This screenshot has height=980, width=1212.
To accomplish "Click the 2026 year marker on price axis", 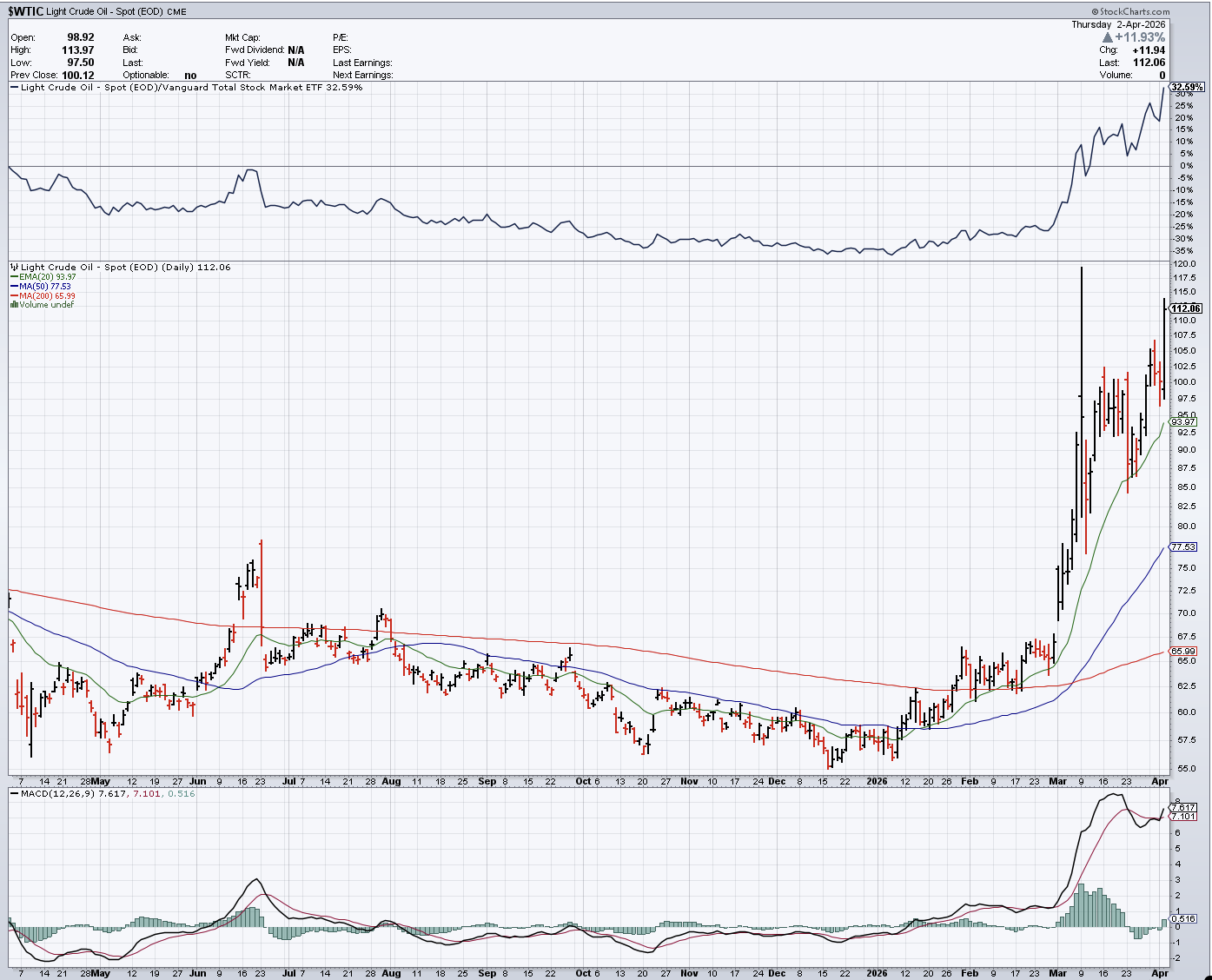I will tap(878, 781).
